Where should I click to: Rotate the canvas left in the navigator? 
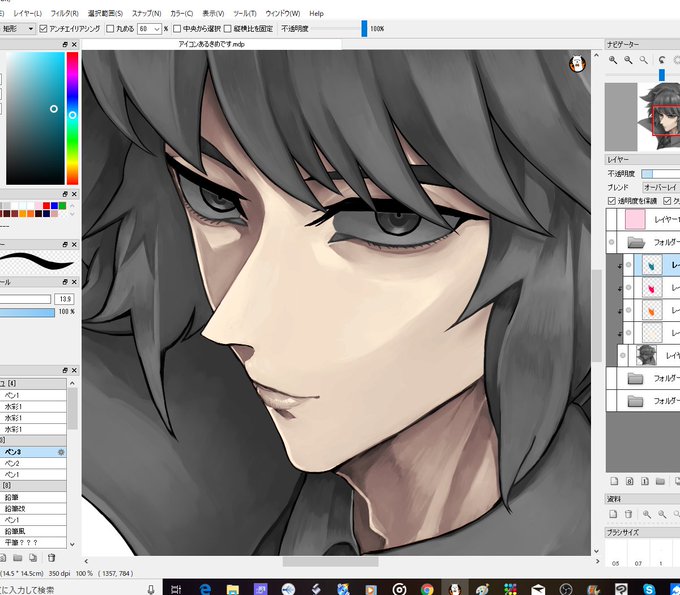(x=662, y=60)
